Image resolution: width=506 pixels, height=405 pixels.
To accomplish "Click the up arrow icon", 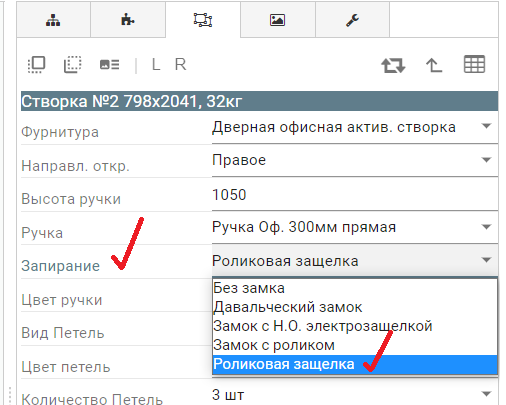I will tap(434, 65).
